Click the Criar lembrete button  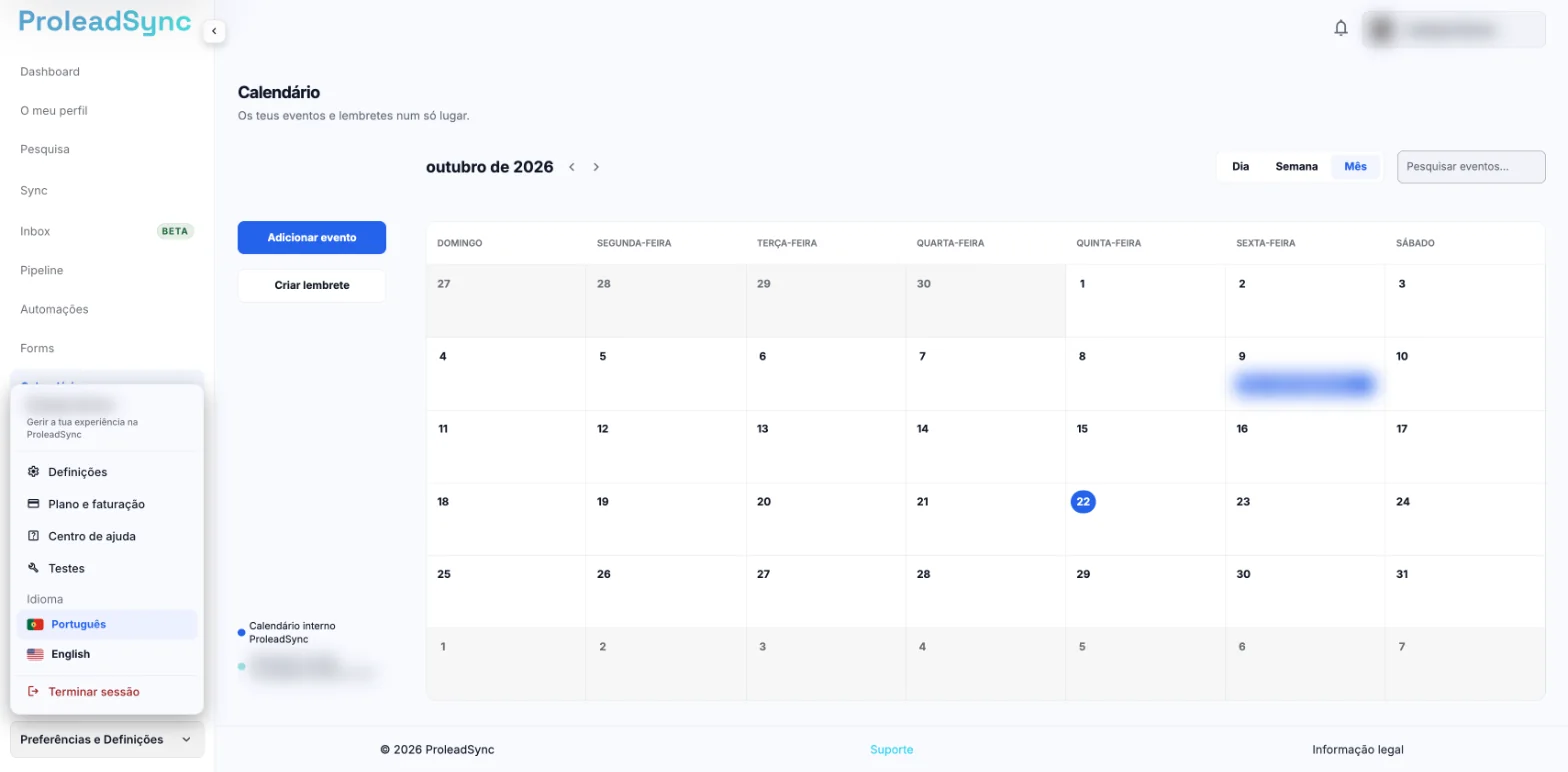[312, 286]
